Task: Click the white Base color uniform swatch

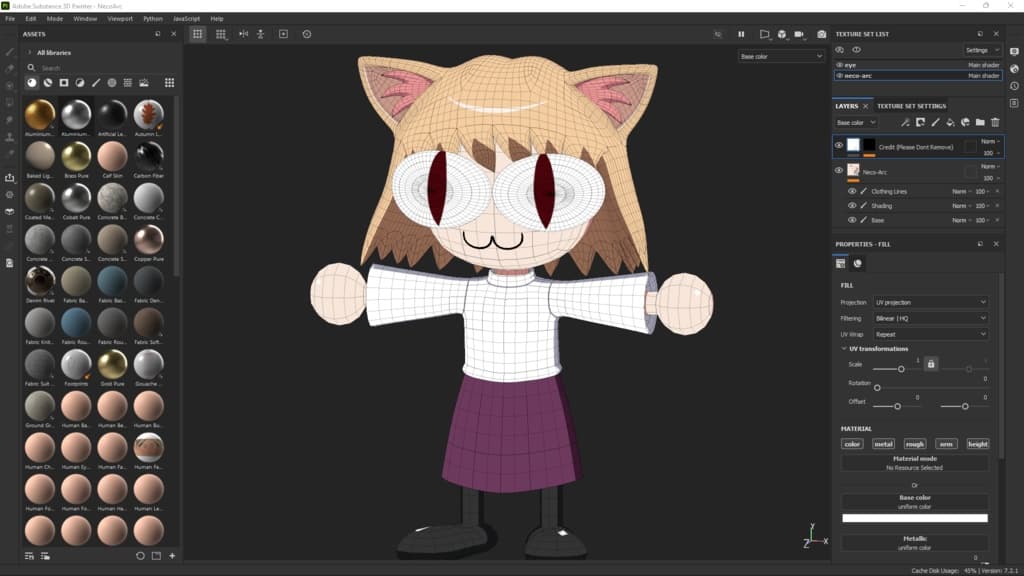Action: (914, 518)
